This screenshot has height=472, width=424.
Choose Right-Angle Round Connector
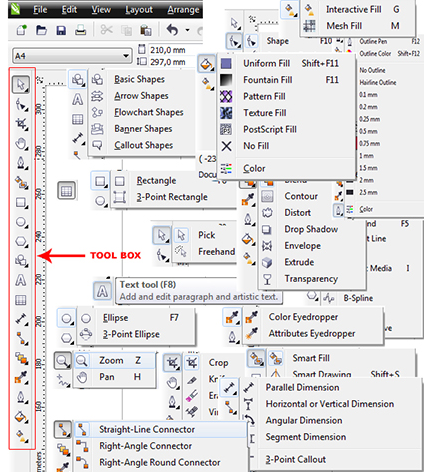point(160,463)
